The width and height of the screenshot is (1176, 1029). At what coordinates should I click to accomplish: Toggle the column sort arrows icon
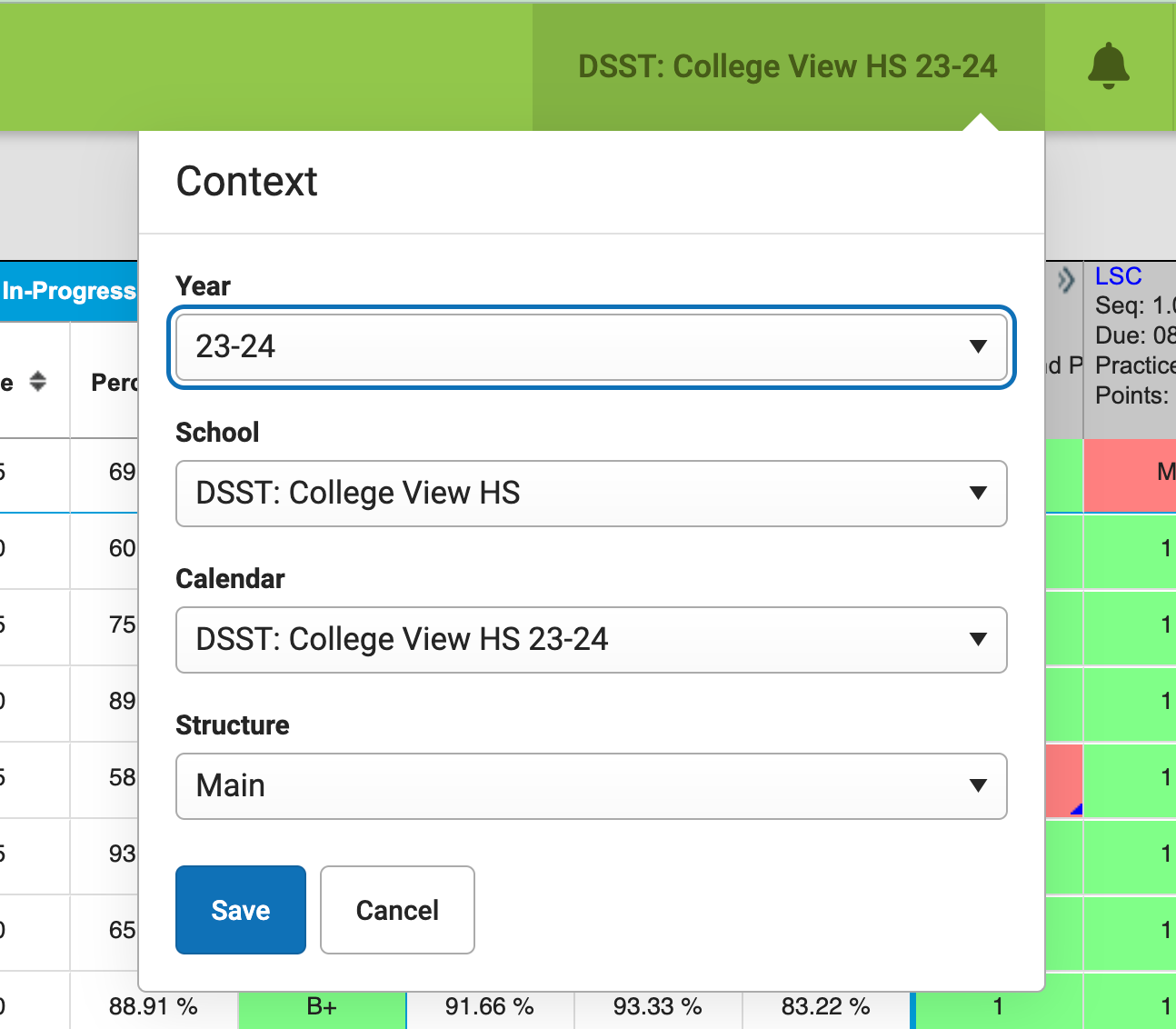[38, 382]
